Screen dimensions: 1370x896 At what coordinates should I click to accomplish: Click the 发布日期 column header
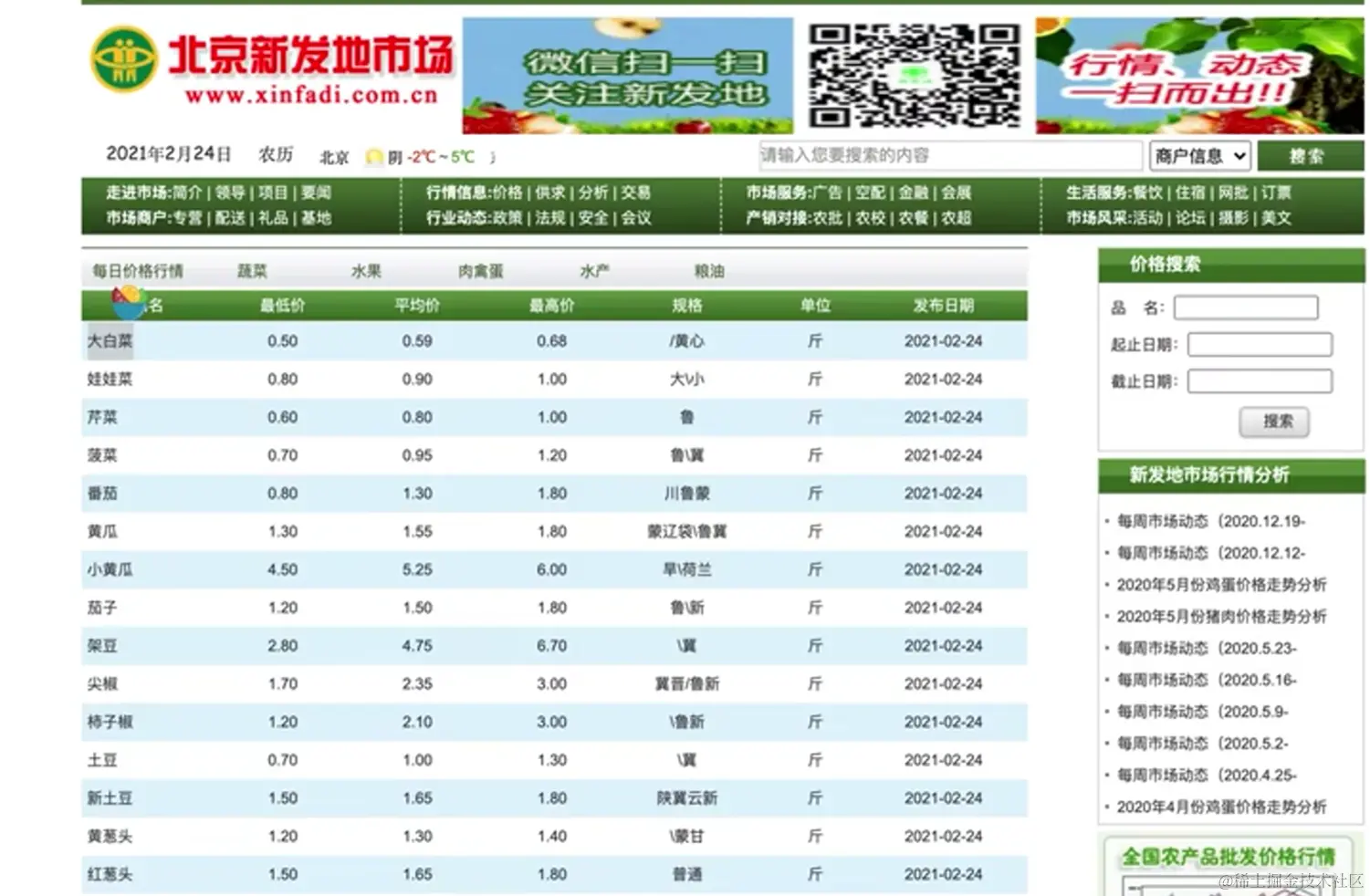(x=944, y=306)
